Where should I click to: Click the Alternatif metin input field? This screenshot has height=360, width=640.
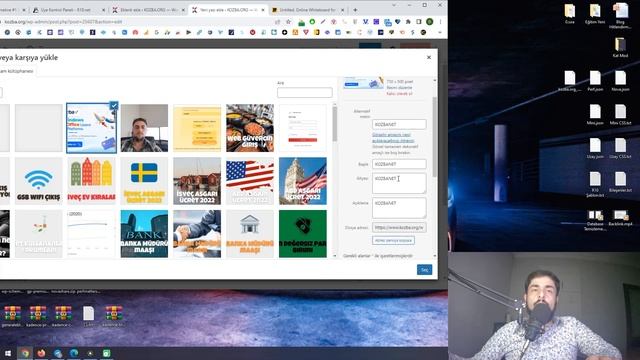pos(399,124)
